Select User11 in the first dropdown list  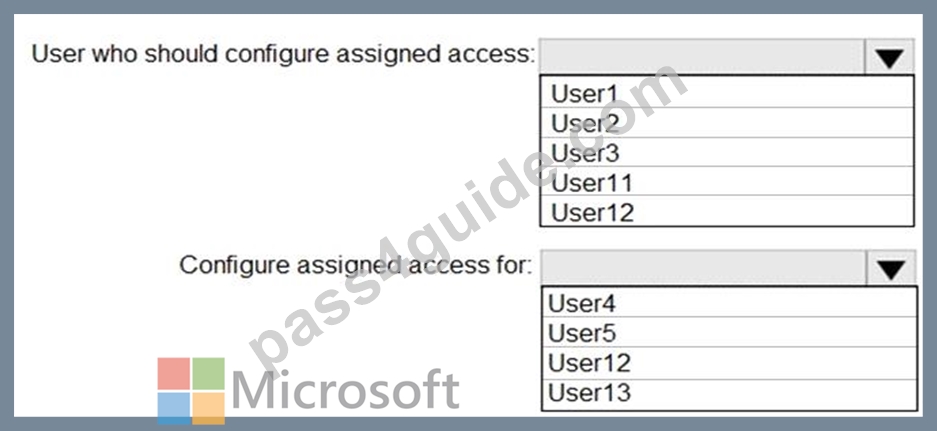pos(727,181)
